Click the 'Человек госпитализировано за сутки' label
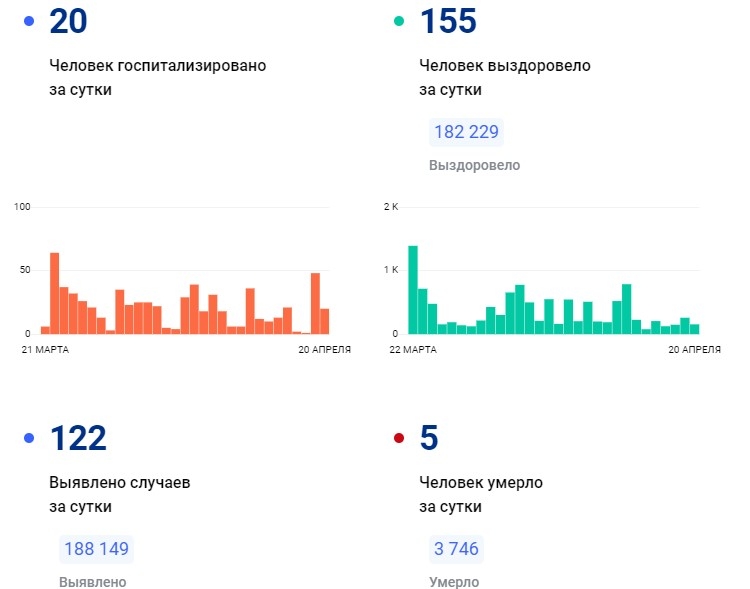The image size is (750, 589). 157,77
